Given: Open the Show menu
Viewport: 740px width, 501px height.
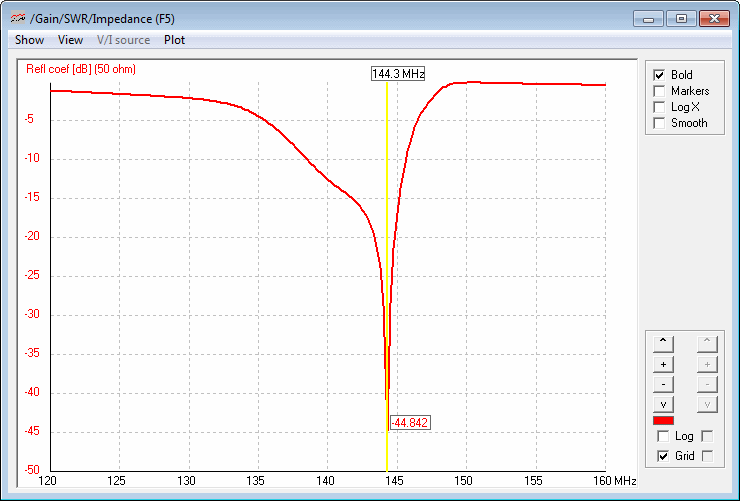Looking at the screenshot, I should click(x=29, y=40).
